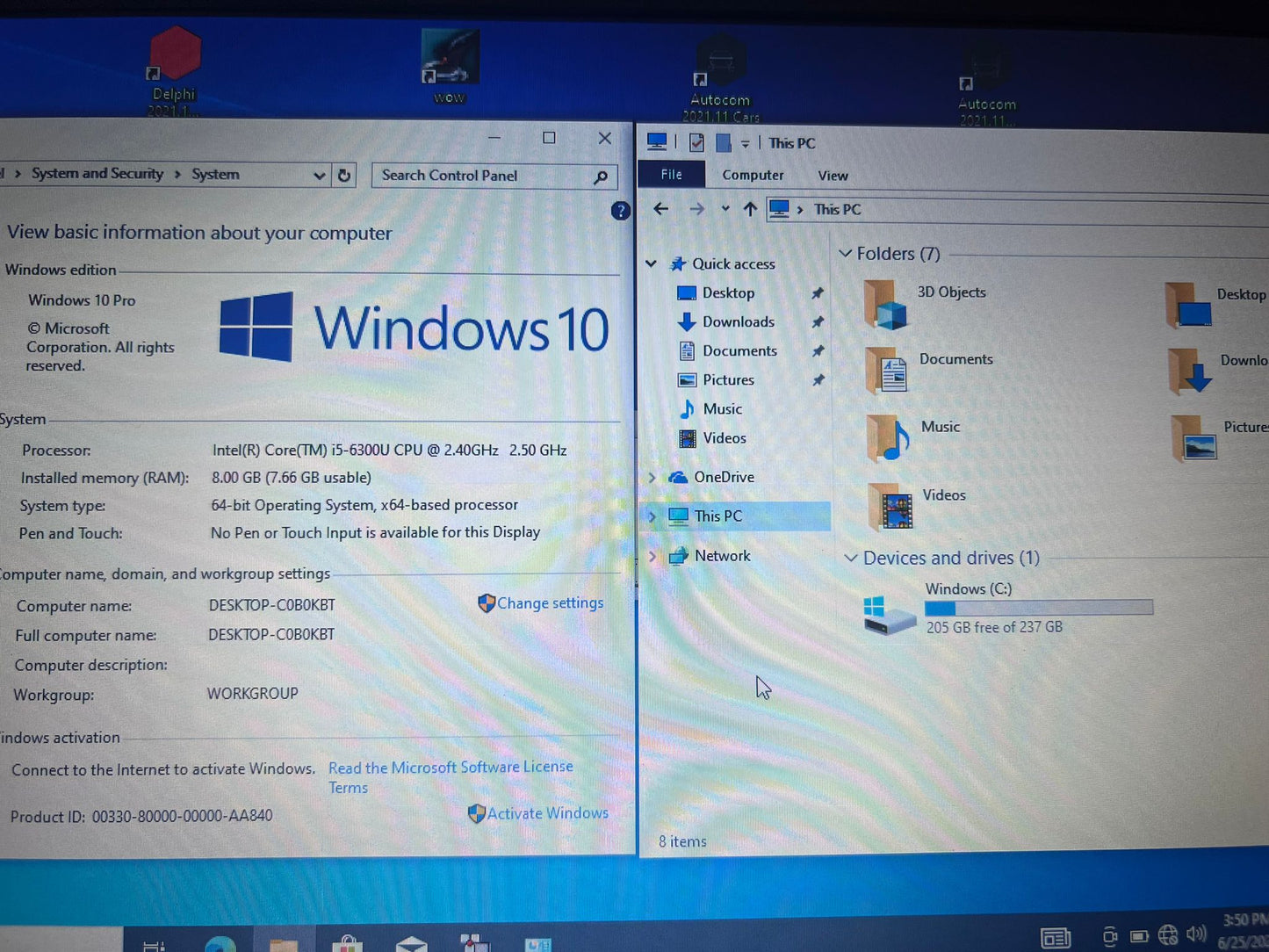
Task: Go forward in This PC window
Action: tap(697, 209)
